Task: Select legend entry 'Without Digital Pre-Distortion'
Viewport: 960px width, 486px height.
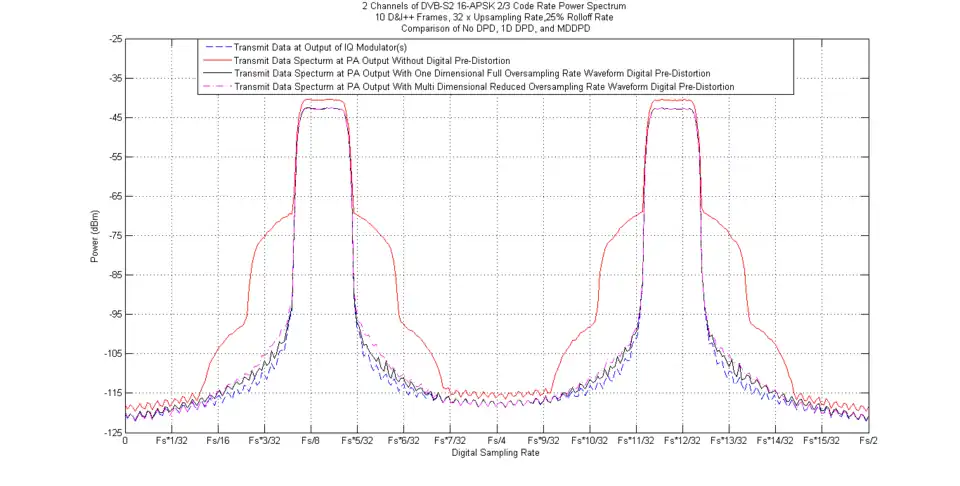Action: 371,60
